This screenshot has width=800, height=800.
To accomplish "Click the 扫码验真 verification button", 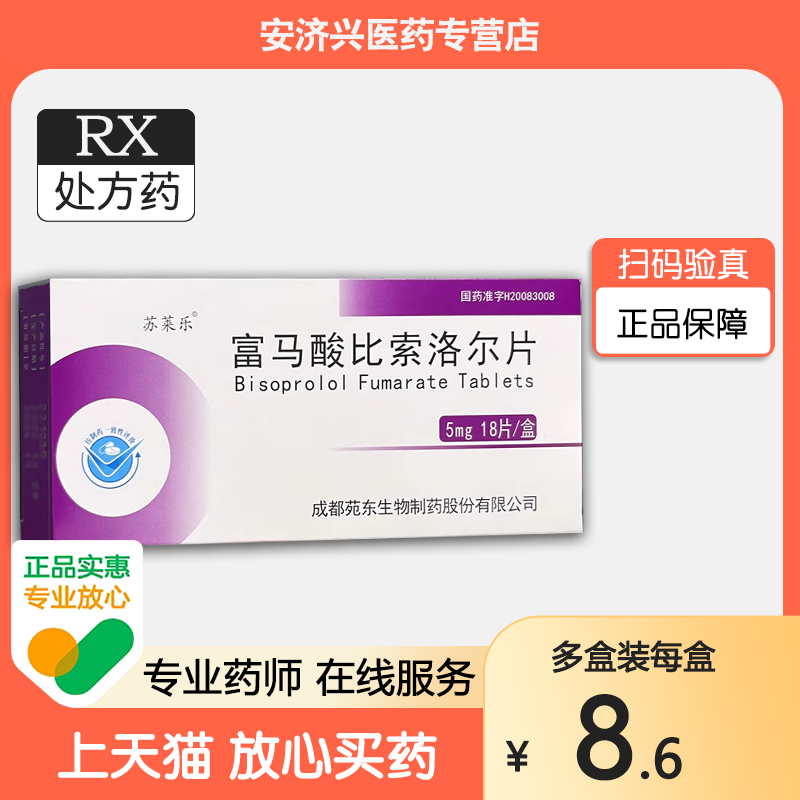I will (683, 264).
